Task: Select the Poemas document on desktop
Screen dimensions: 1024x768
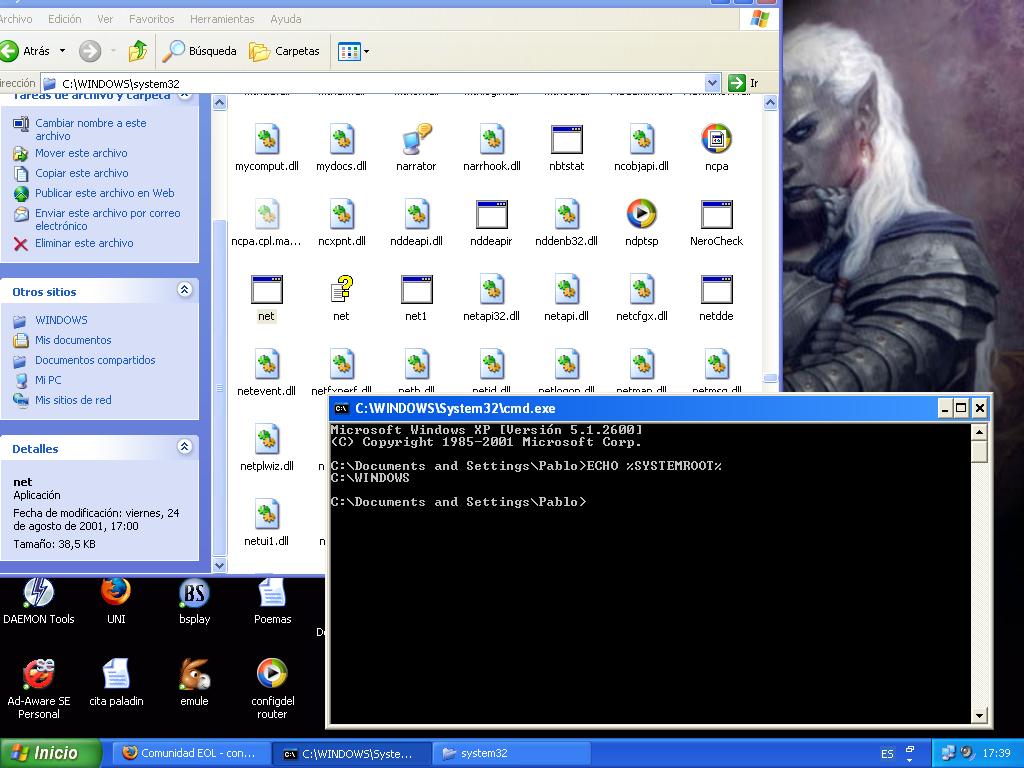Action: click(x=272, y=593)
